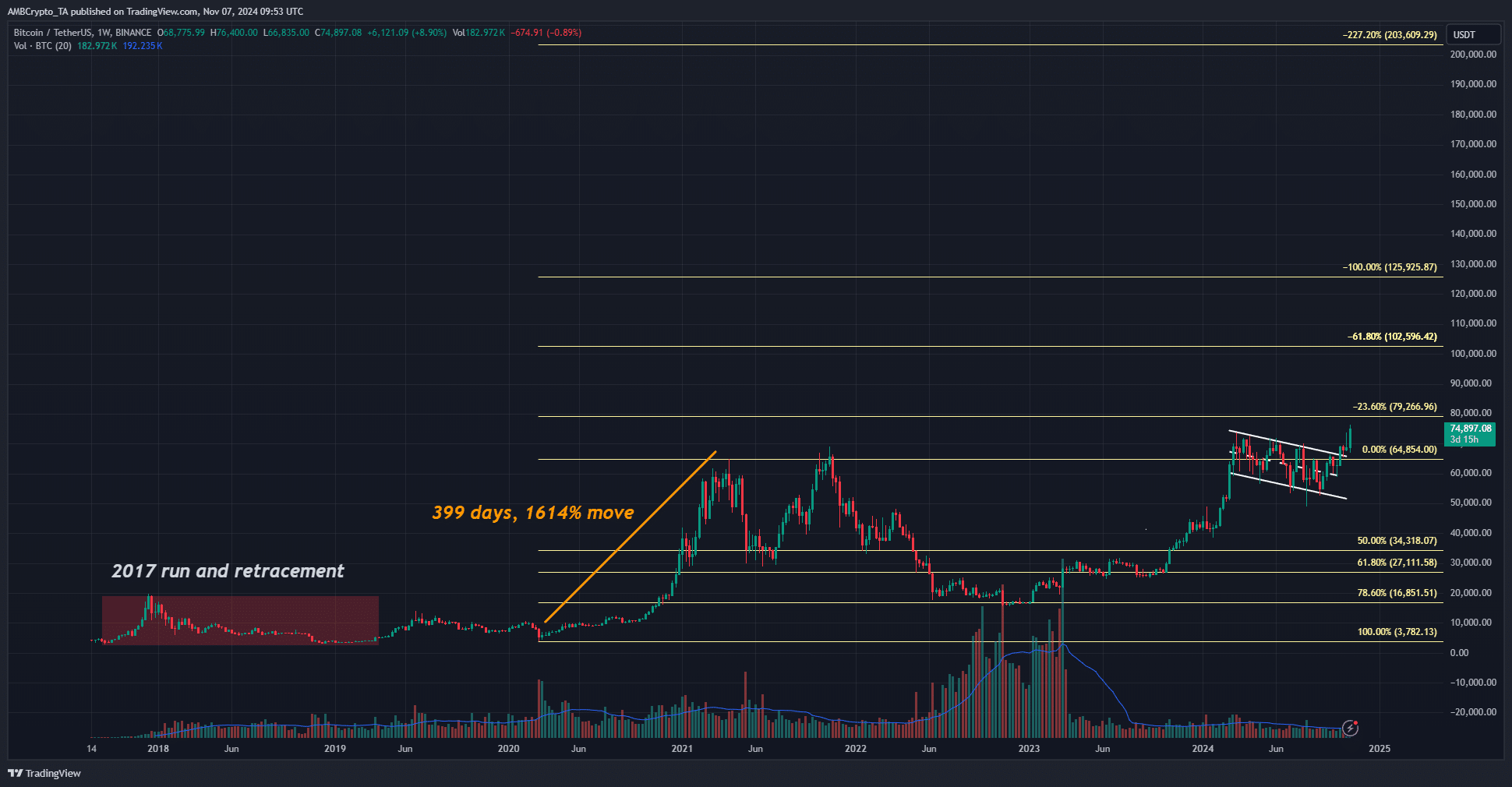Click the TradingView logo in the footer
The height and width of the screenshot is (787, 1512).
[44, 773]
